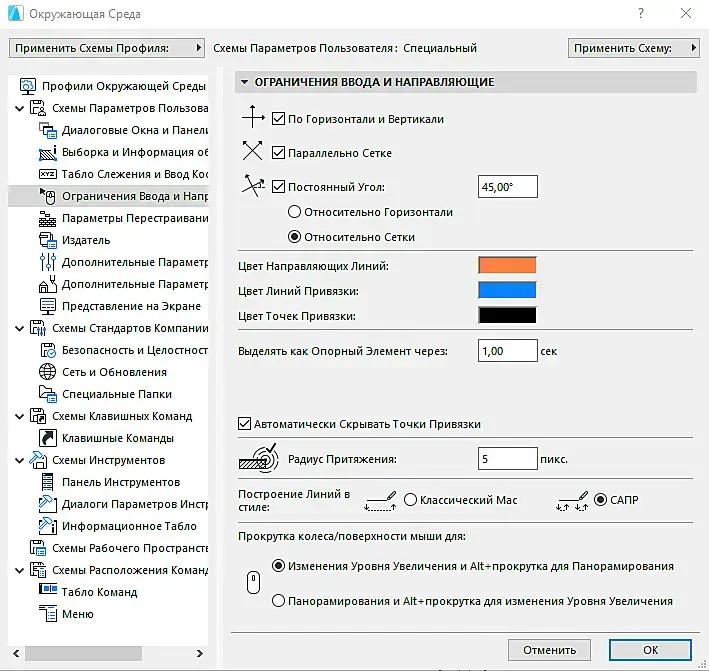Click the Издатель icon in tree
Screen dimensions: 709x671
coord(47,240)
